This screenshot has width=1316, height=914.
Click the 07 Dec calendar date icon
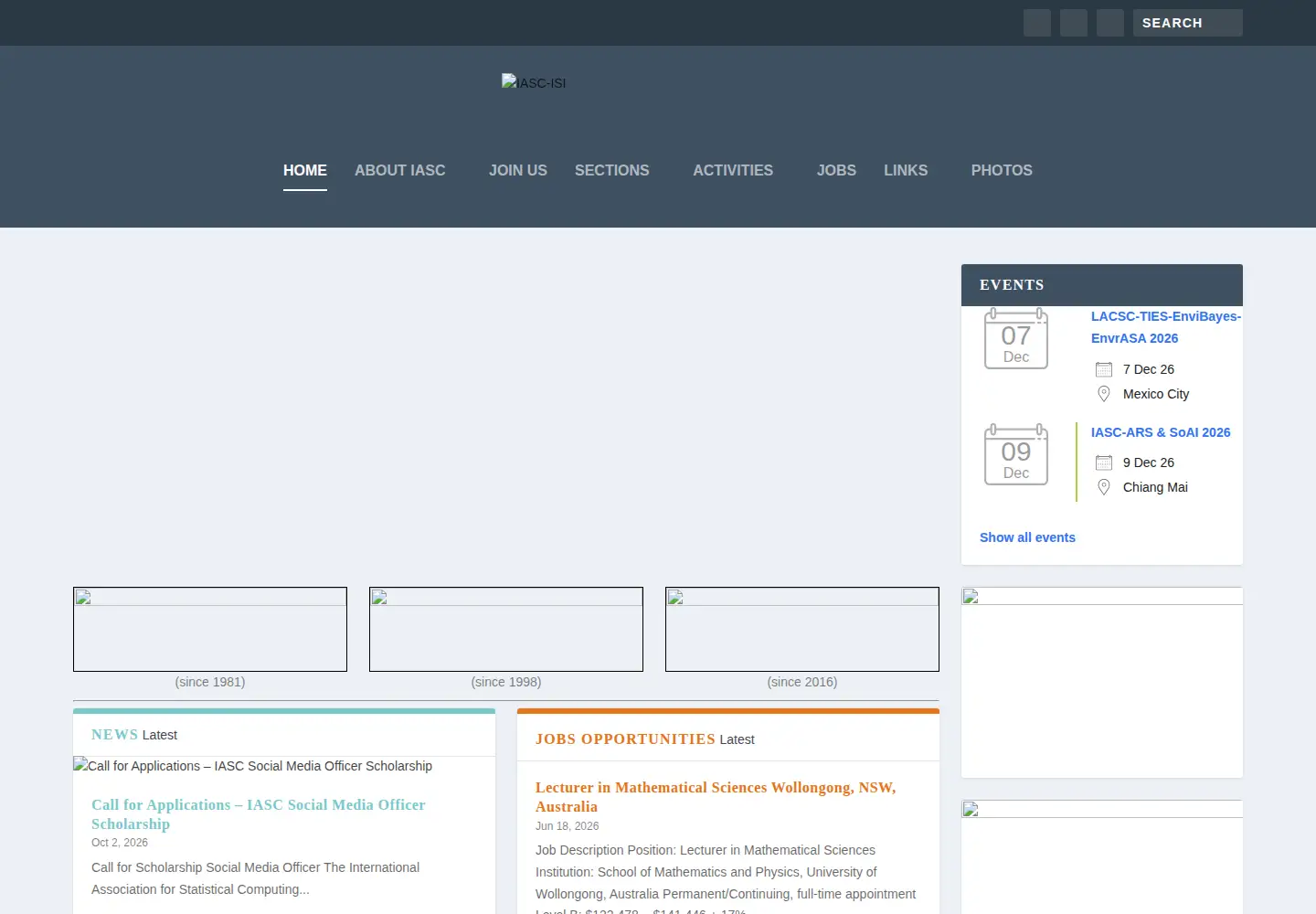[x=1016, y=339]
